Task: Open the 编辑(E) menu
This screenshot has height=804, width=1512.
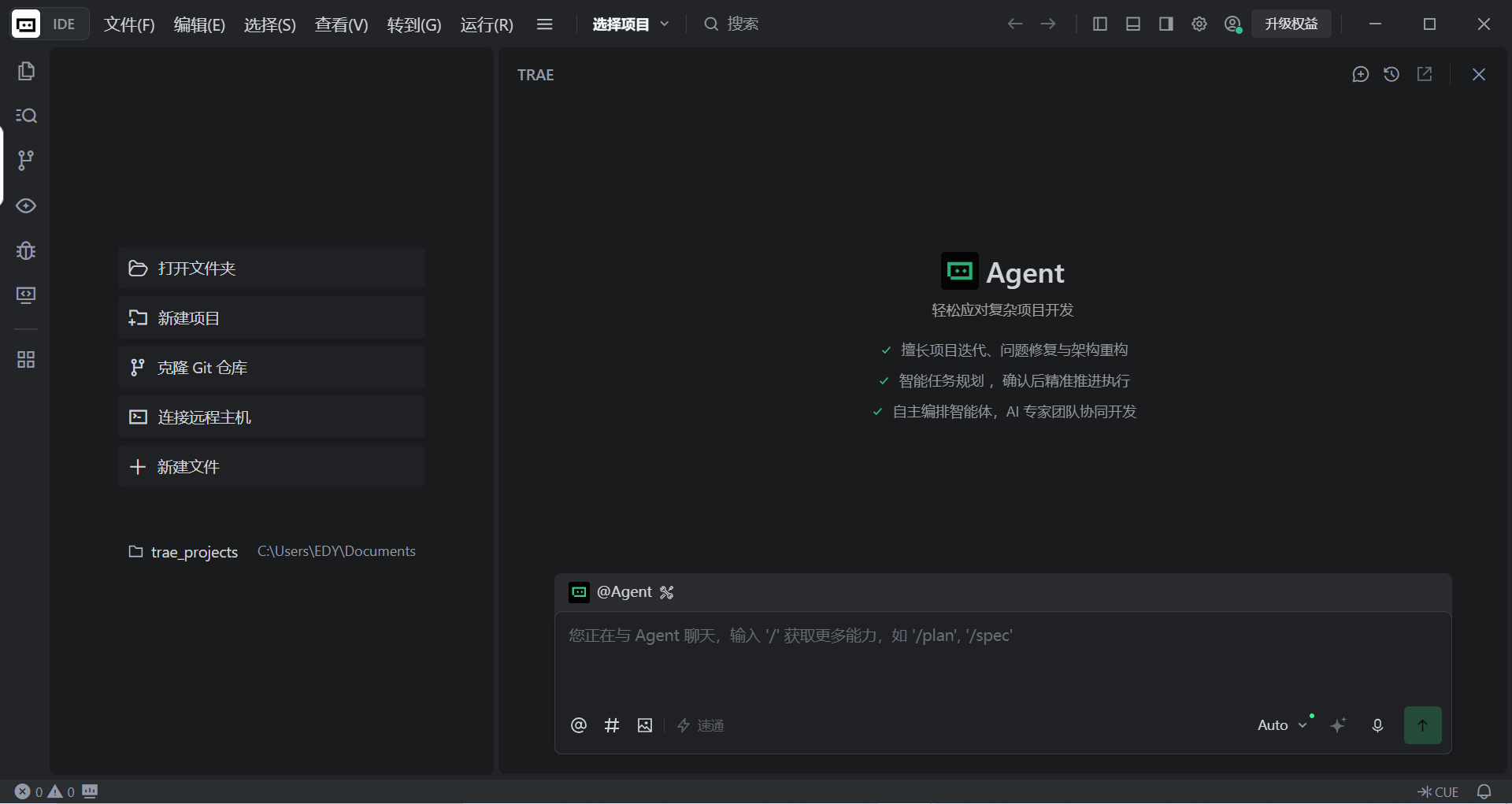Action: 199,24
